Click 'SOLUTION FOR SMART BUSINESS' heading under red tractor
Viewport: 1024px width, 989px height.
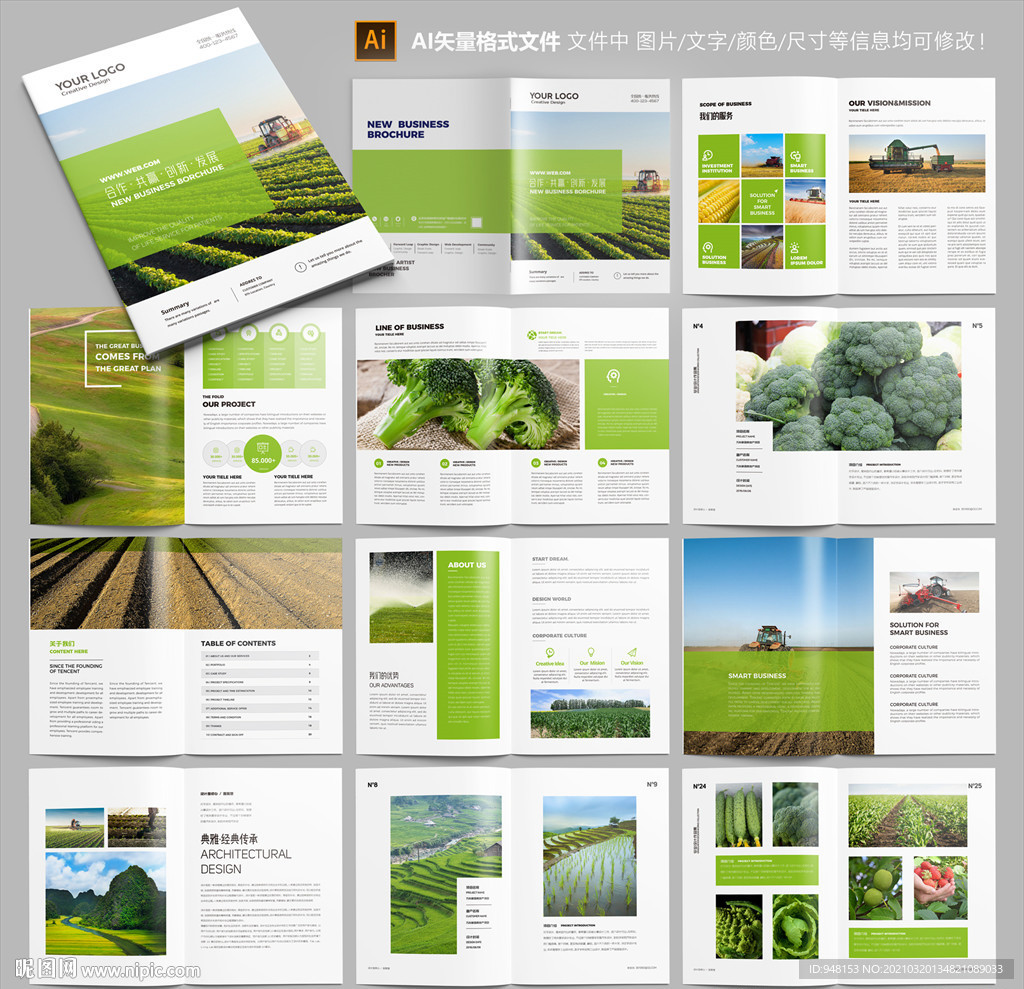(918, 628)
